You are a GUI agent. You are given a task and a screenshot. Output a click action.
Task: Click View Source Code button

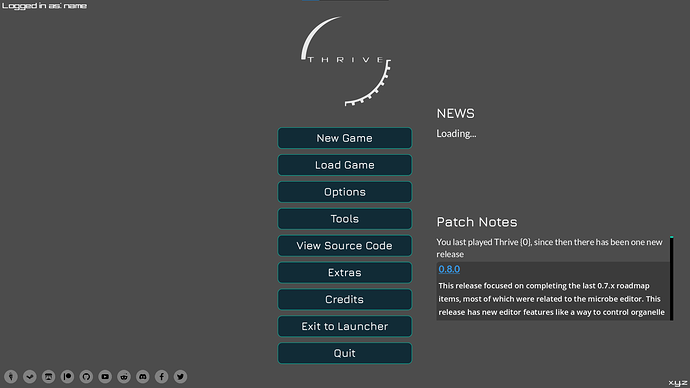pos(345,245)
